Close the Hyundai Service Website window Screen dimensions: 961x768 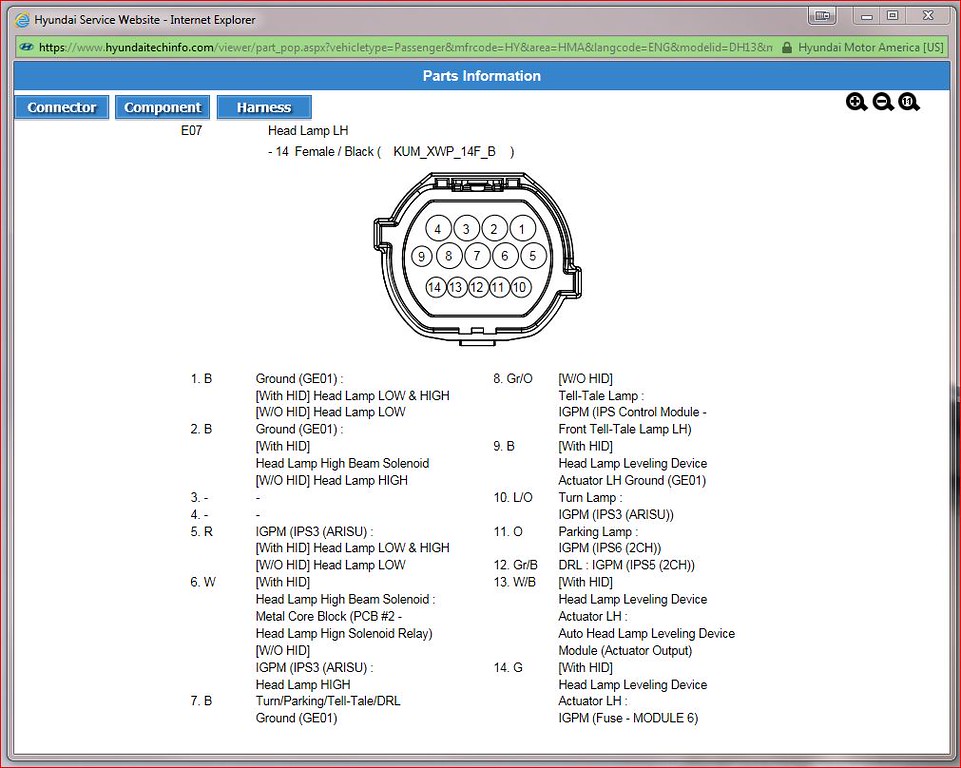pyautogui.click(x=929, y=16)
